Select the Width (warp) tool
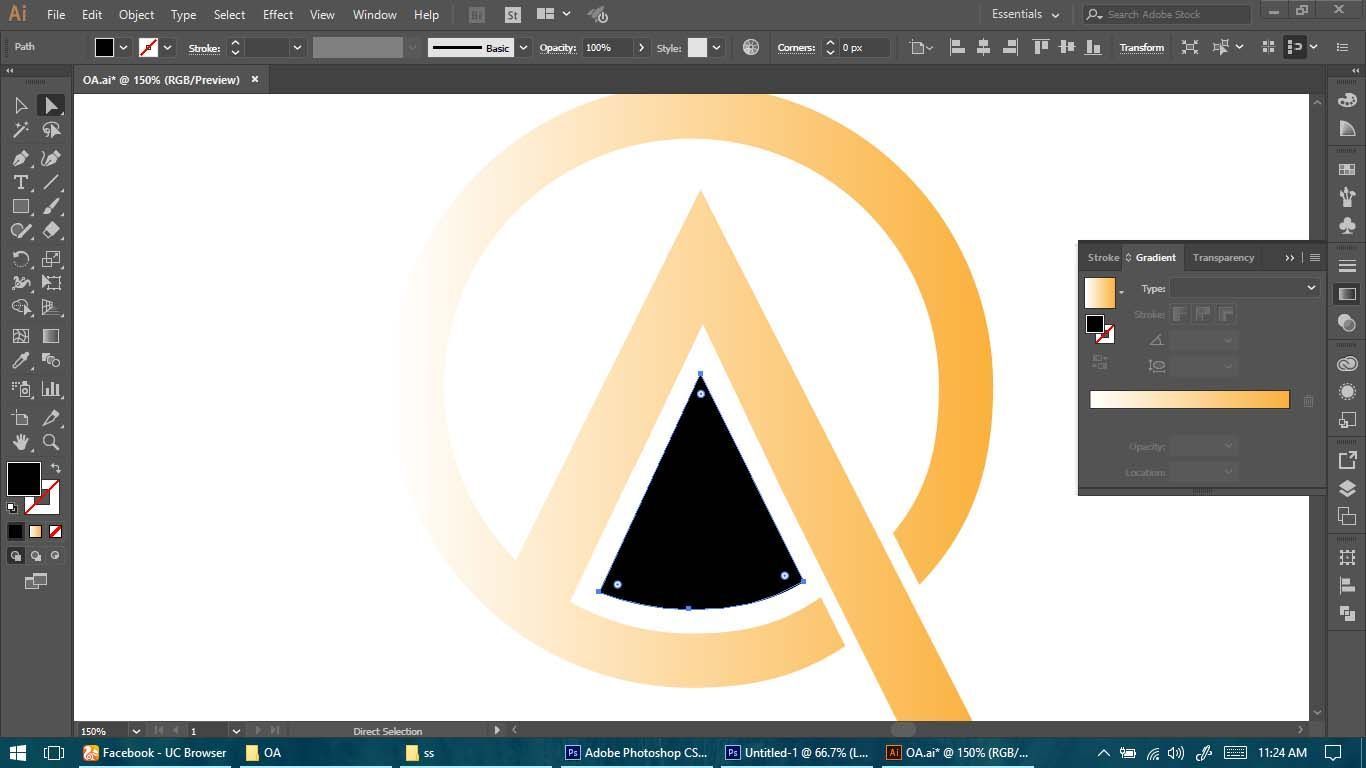 [x=20, y=283]
